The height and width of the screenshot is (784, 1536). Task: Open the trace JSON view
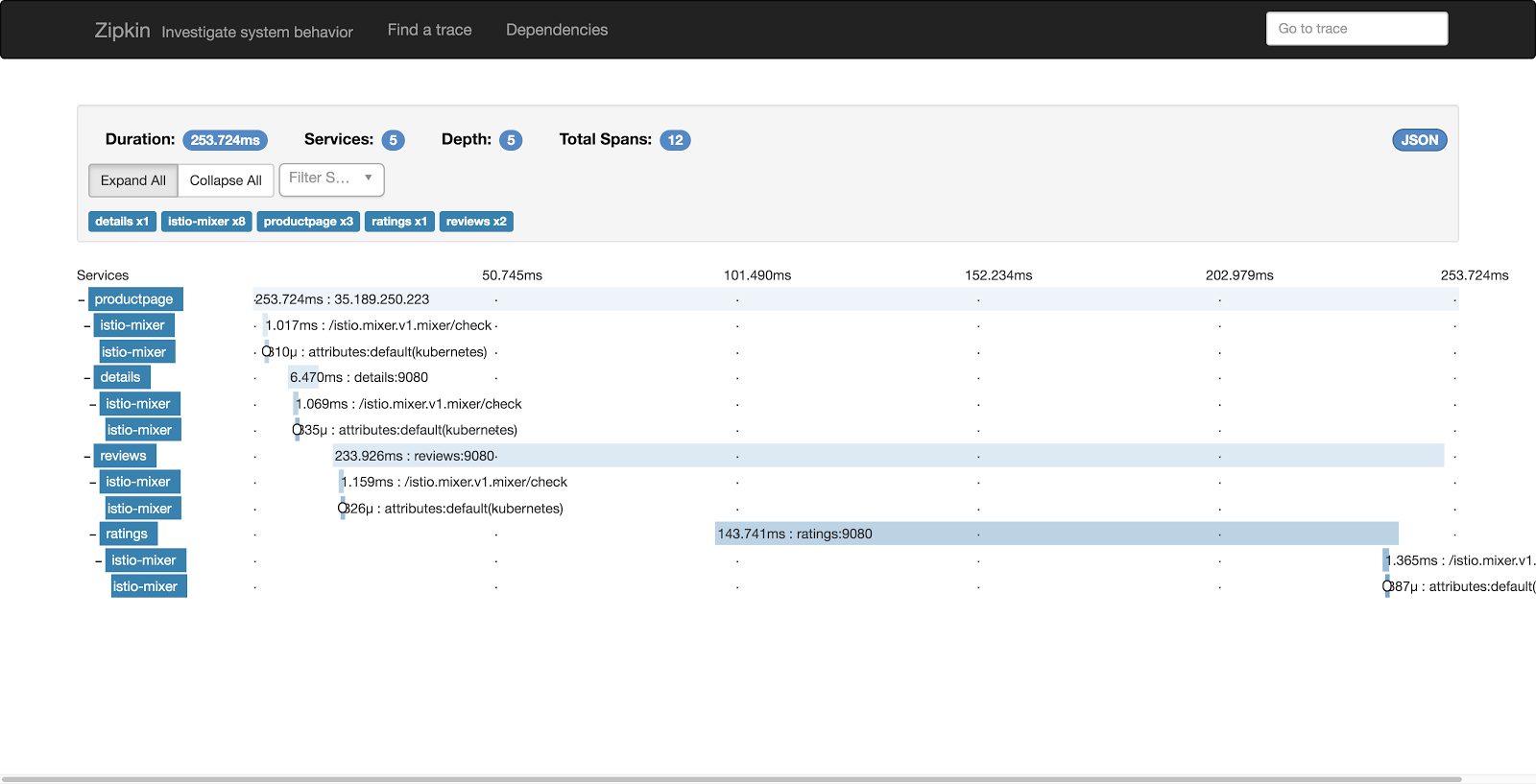tap(1419, 140)
